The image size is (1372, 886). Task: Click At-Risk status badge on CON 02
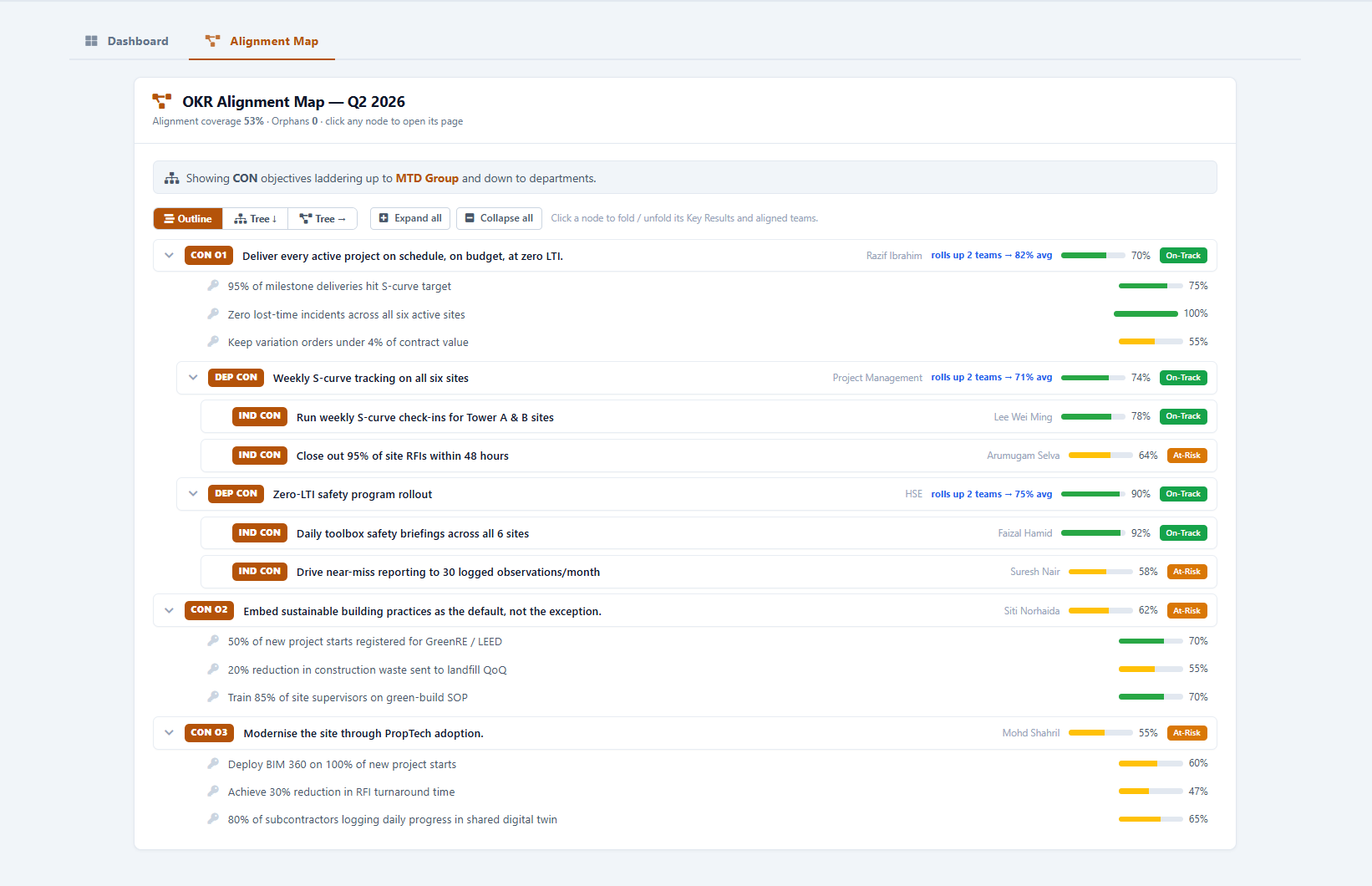click(x=1187, y=611)
